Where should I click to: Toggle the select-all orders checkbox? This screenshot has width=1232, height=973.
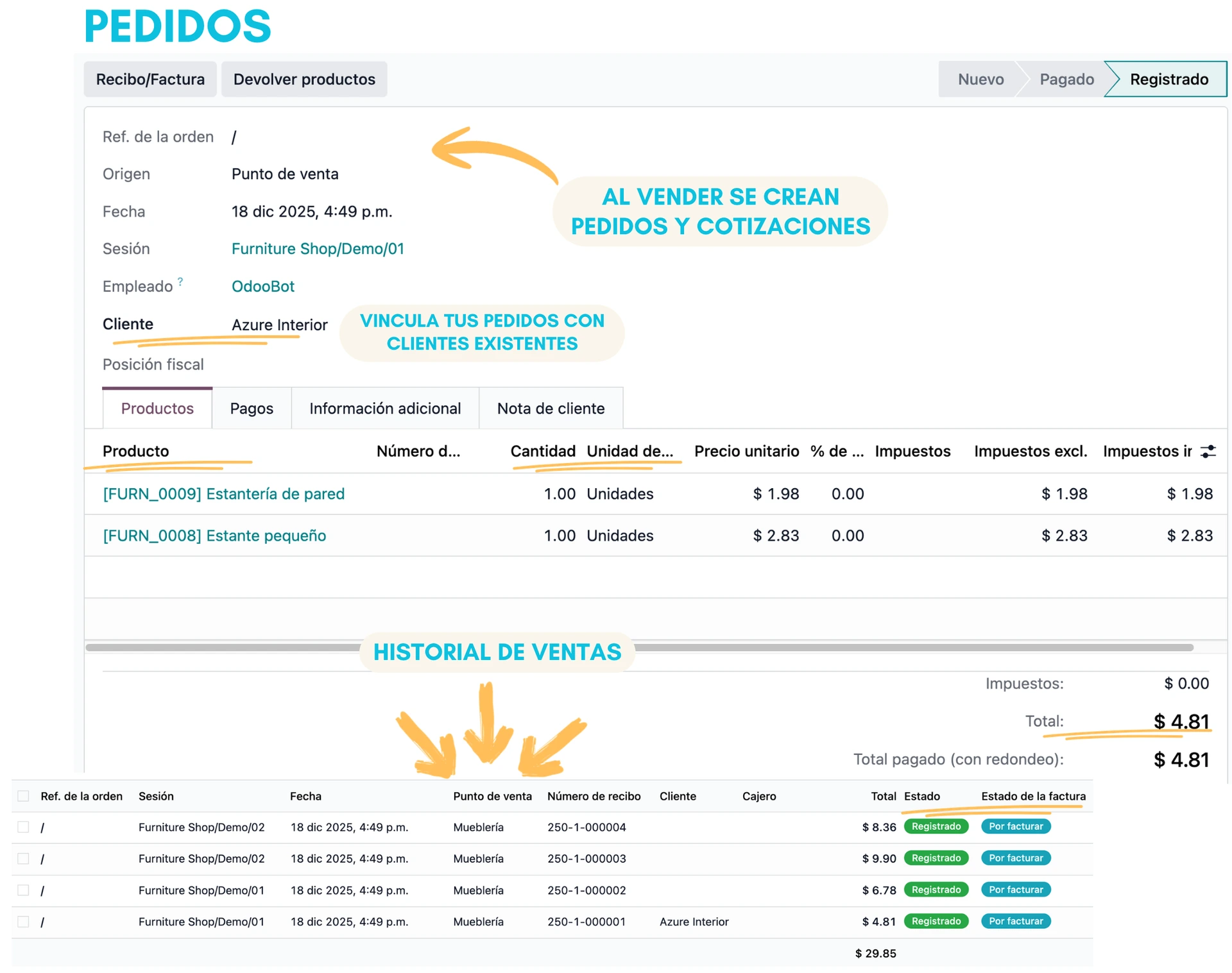(x=24, y=796)
